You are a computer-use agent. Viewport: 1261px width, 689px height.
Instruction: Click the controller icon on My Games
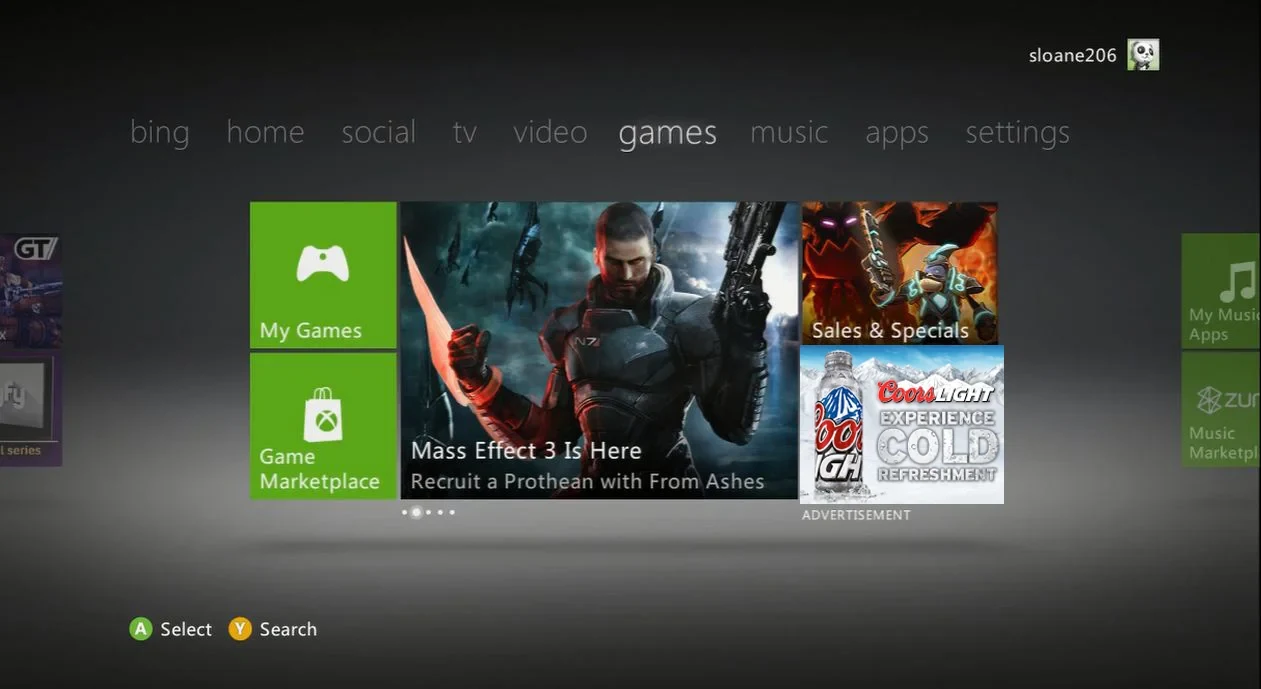[323, 263]
